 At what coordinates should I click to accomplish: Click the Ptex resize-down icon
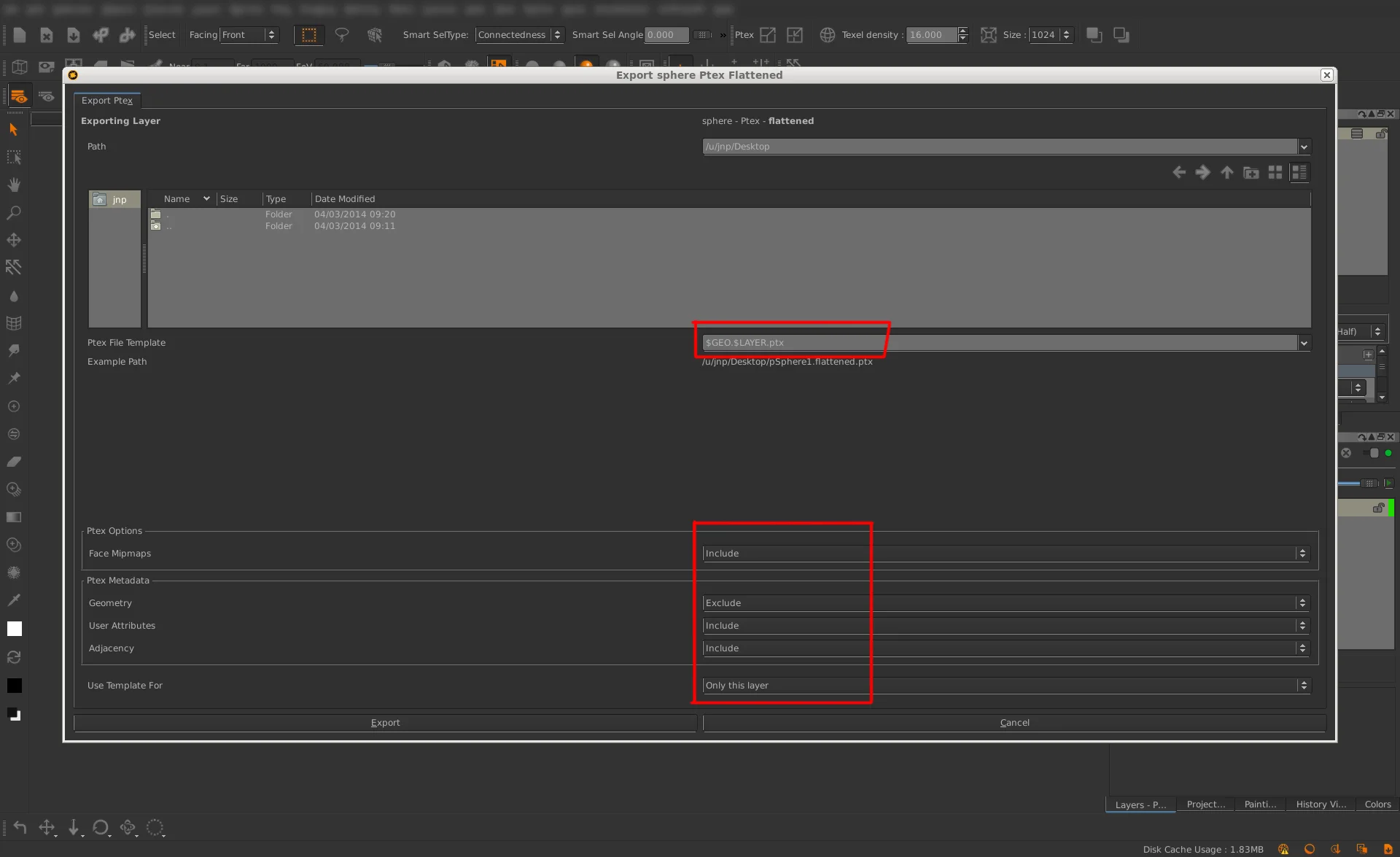[x=795, y=35]
